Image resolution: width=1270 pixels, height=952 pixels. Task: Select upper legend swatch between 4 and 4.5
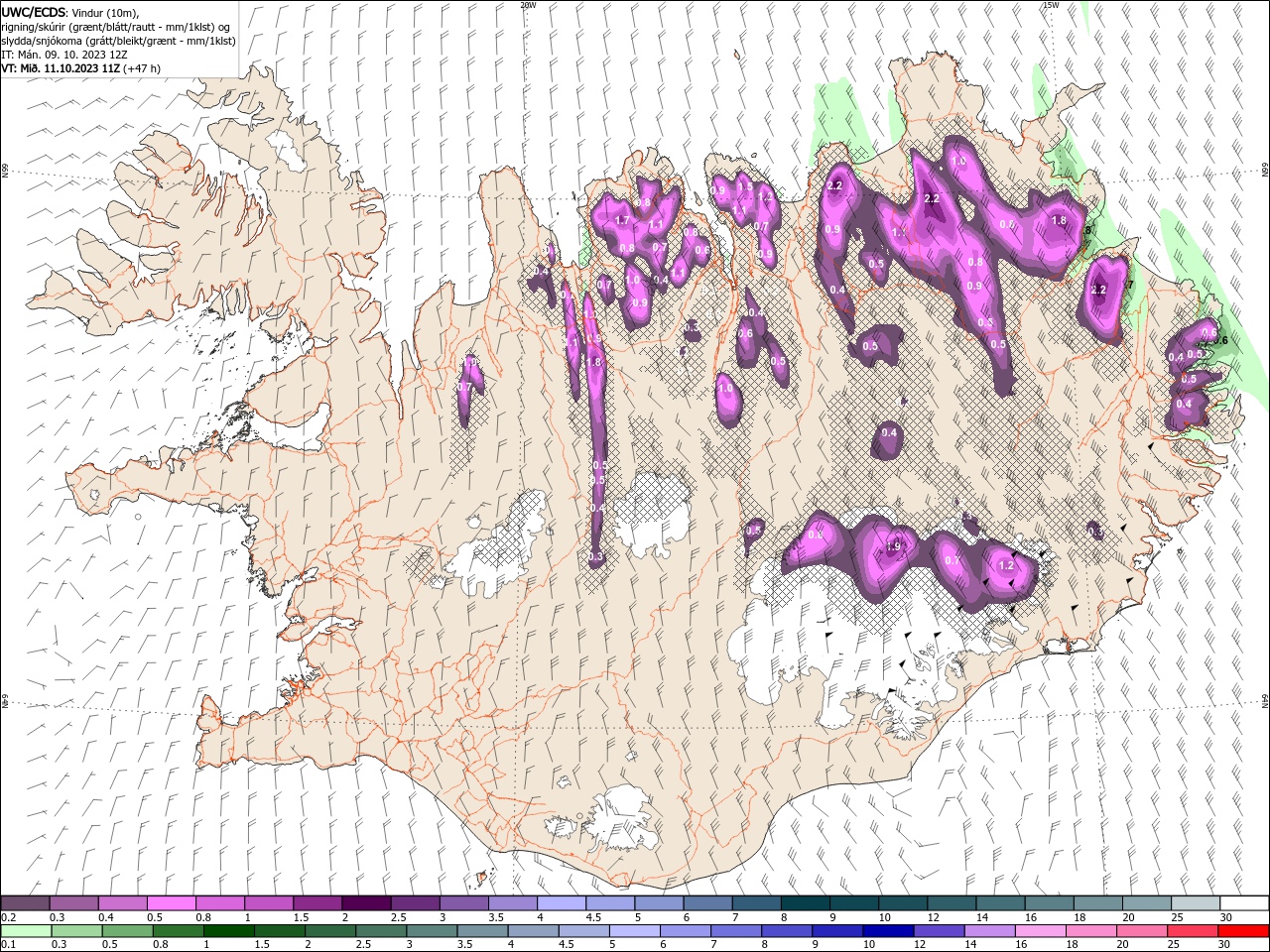(x=562, y=903)
